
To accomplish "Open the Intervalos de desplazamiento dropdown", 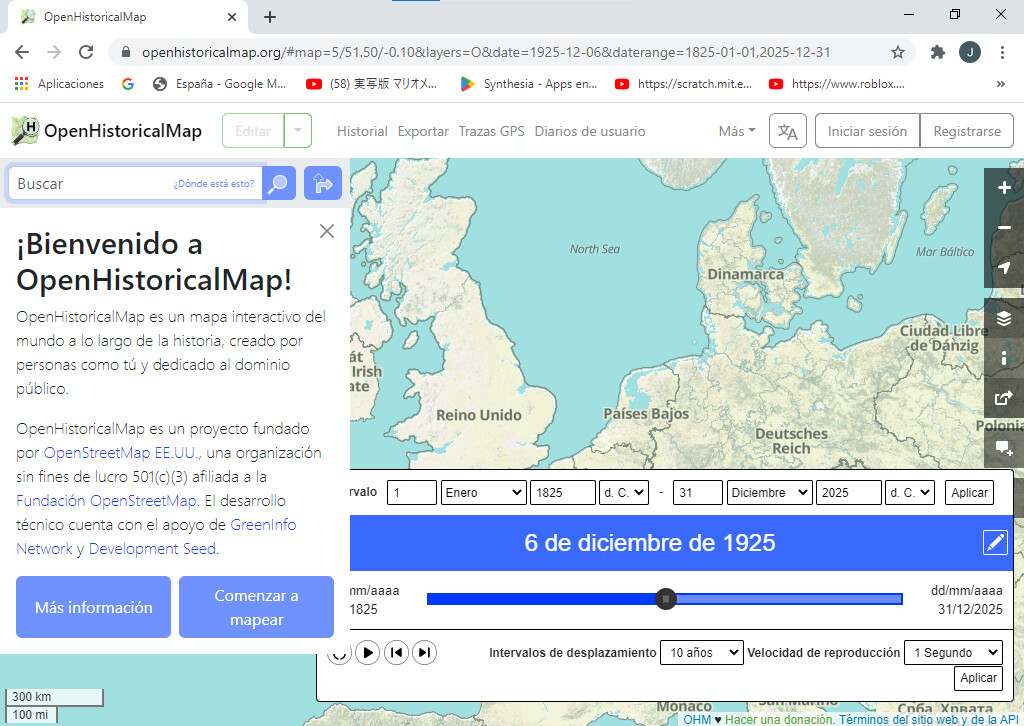I will tap(701, 651).
